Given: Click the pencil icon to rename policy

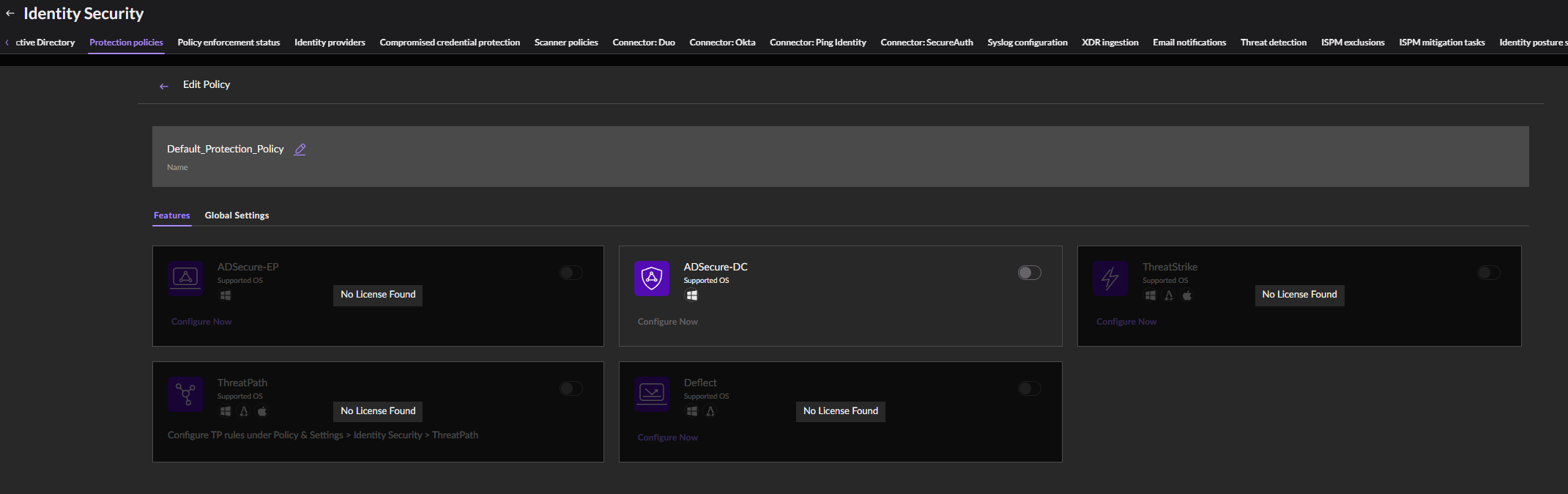Looking at the screenshot, I should 300,150.
